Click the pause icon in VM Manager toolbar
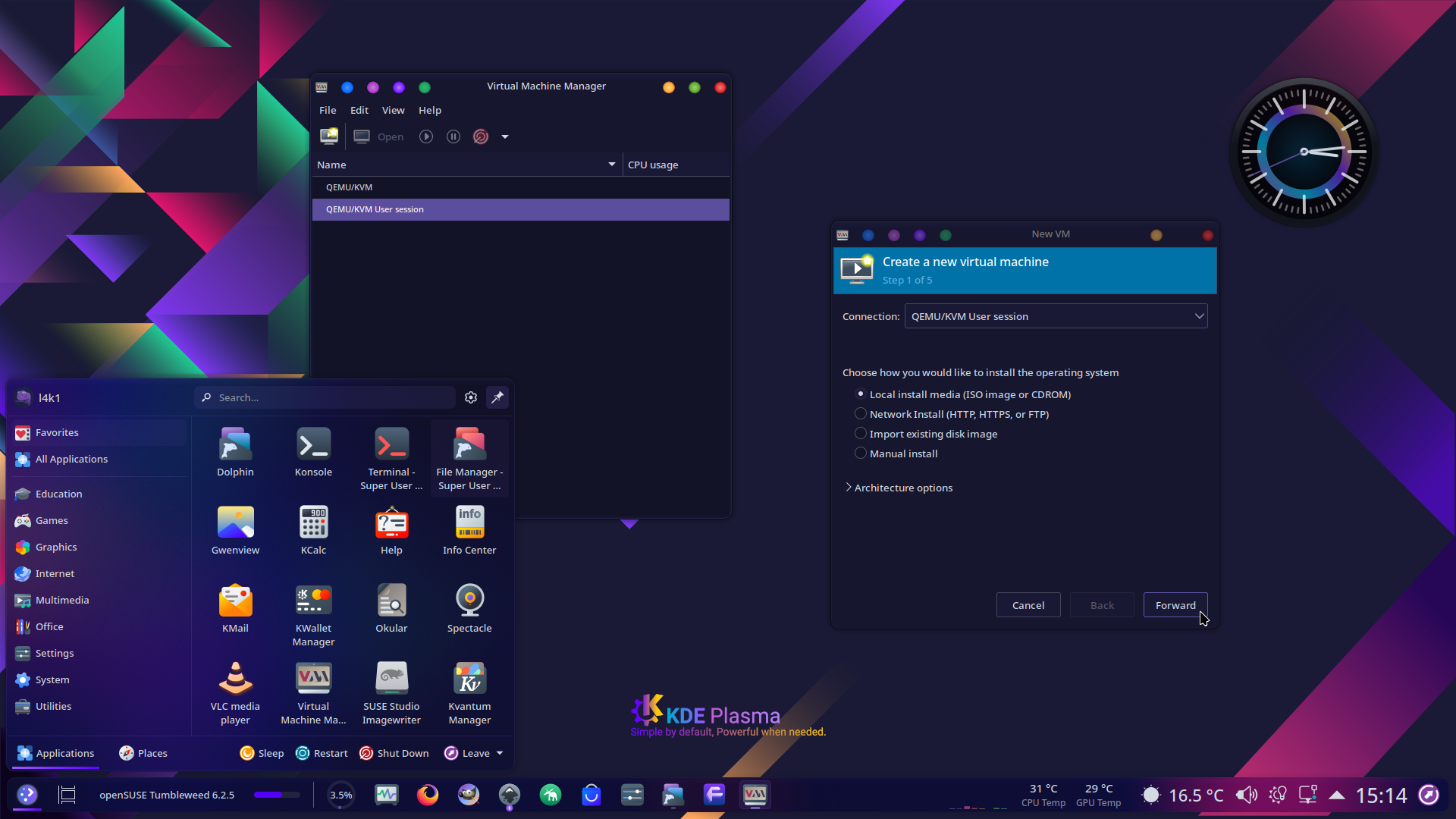1456x819 pixels. click(453, 136)
